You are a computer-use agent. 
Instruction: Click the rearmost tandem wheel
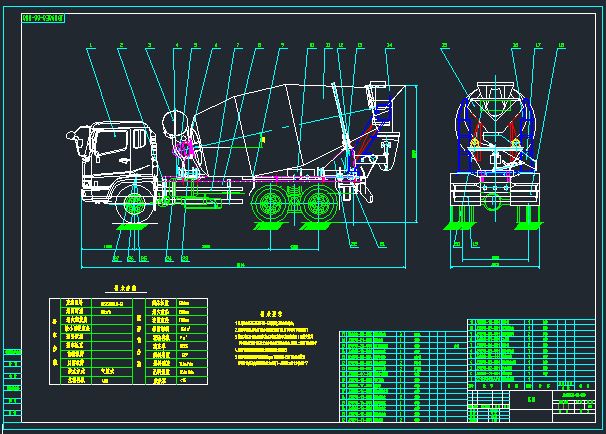(x=319, y=204)
